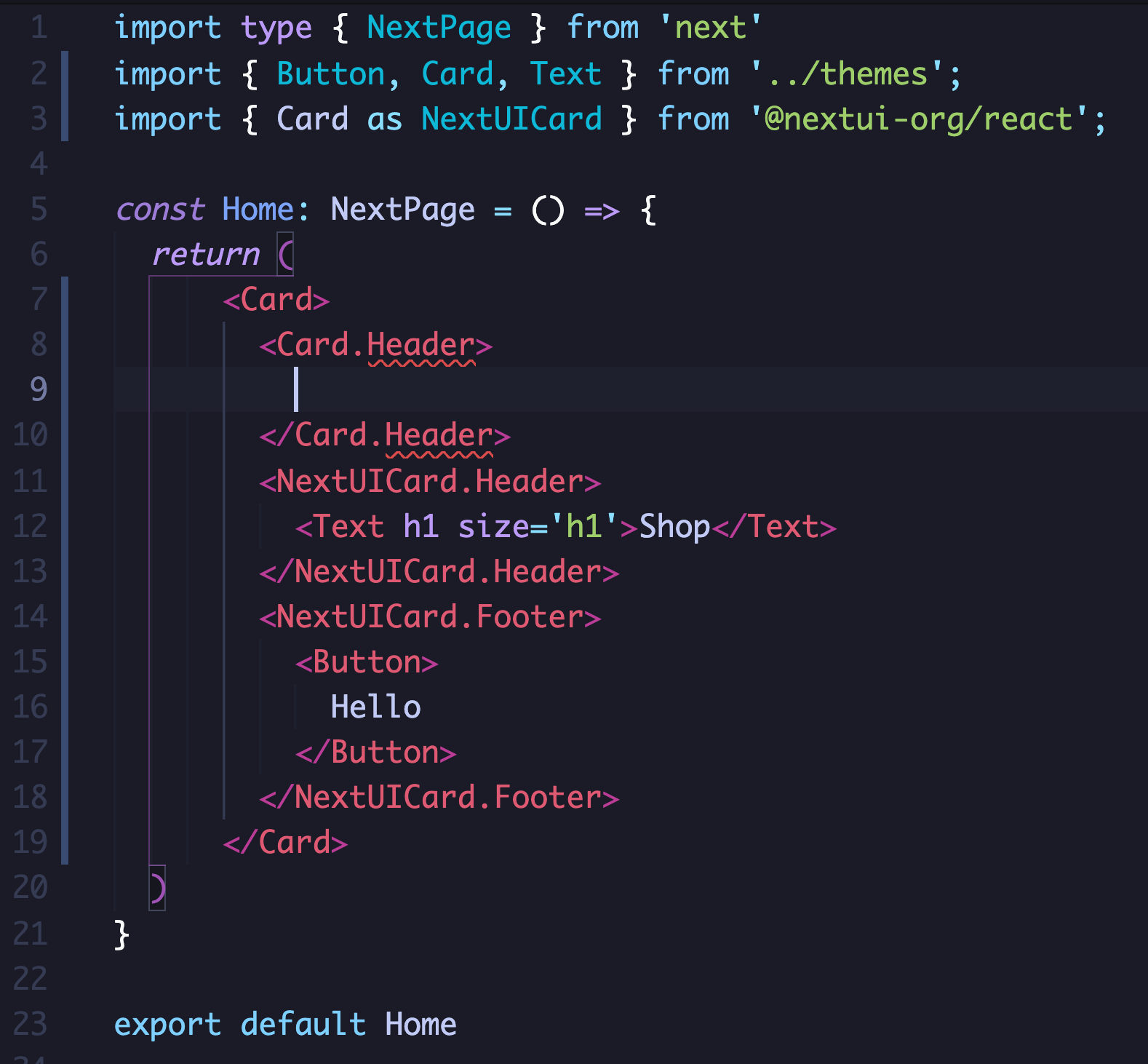This screenshot has width=1148, height=1064.
Task: Click 'NextUICard' alias in the import statement
Action: click(511, 119)
